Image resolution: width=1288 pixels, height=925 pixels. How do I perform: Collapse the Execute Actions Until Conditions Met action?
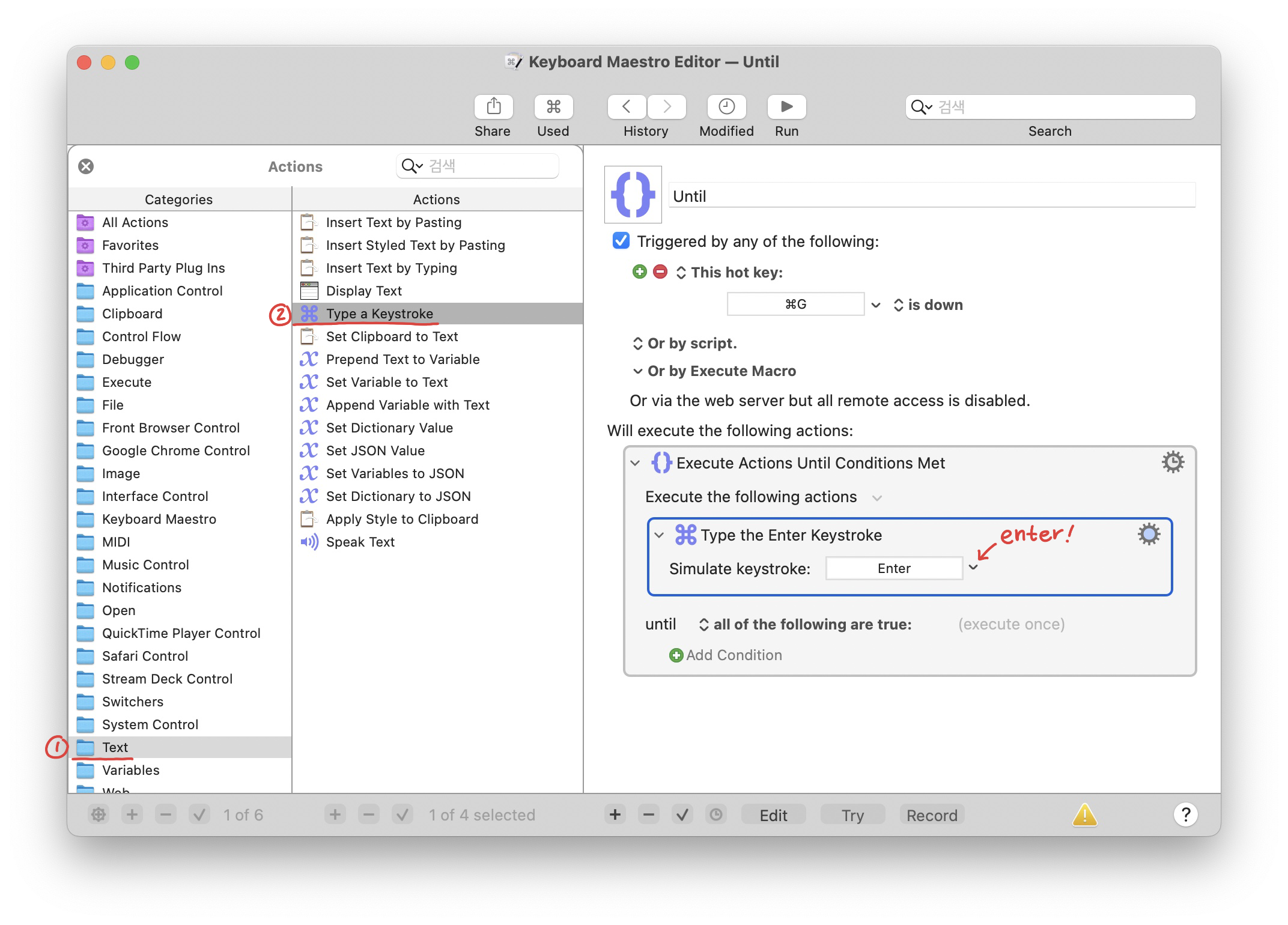(635, 463)
